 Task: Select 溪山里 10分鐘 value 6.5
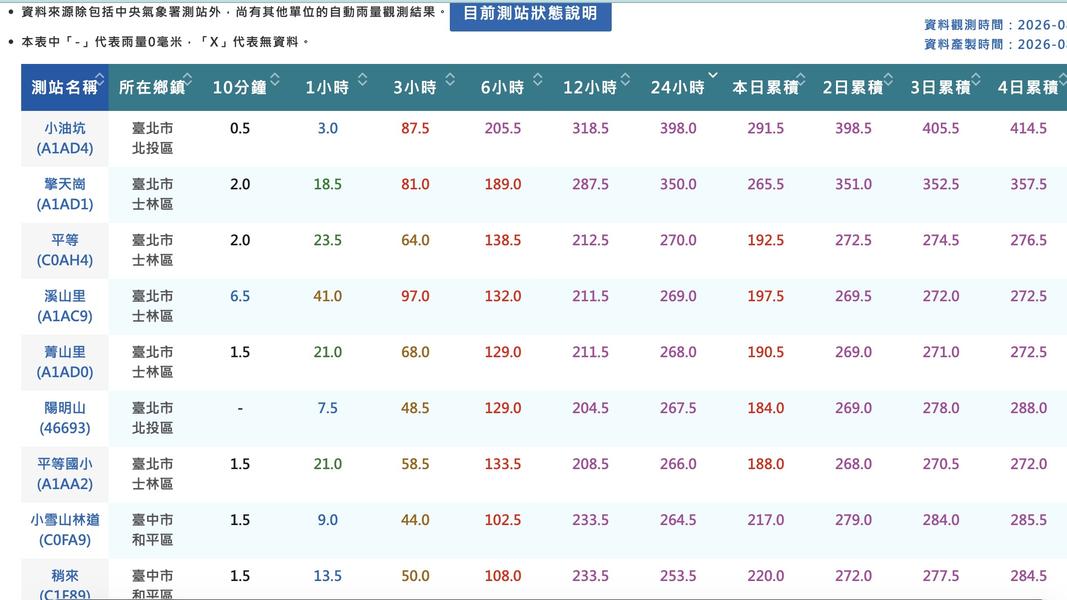[240, 296]
